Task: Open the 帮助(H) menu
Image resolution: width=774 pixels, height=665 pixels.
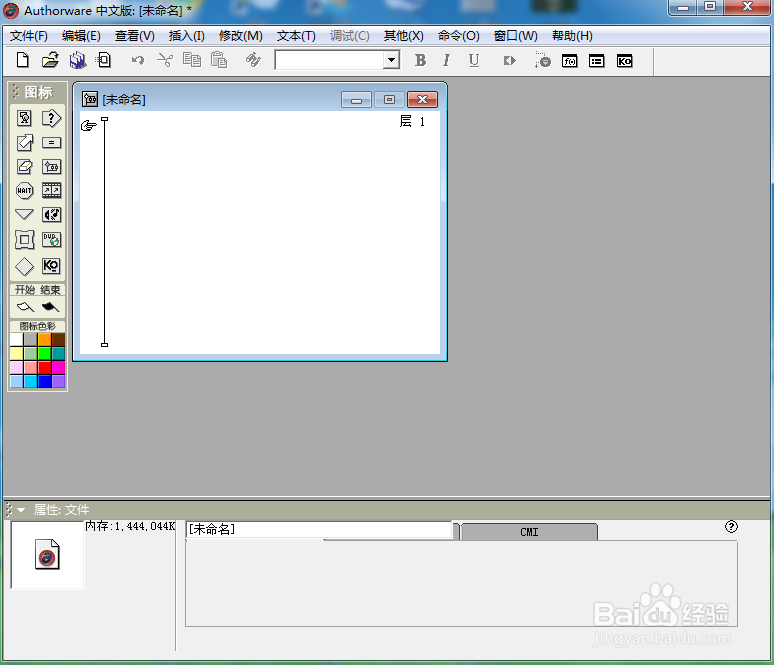Action: (572, 36)
